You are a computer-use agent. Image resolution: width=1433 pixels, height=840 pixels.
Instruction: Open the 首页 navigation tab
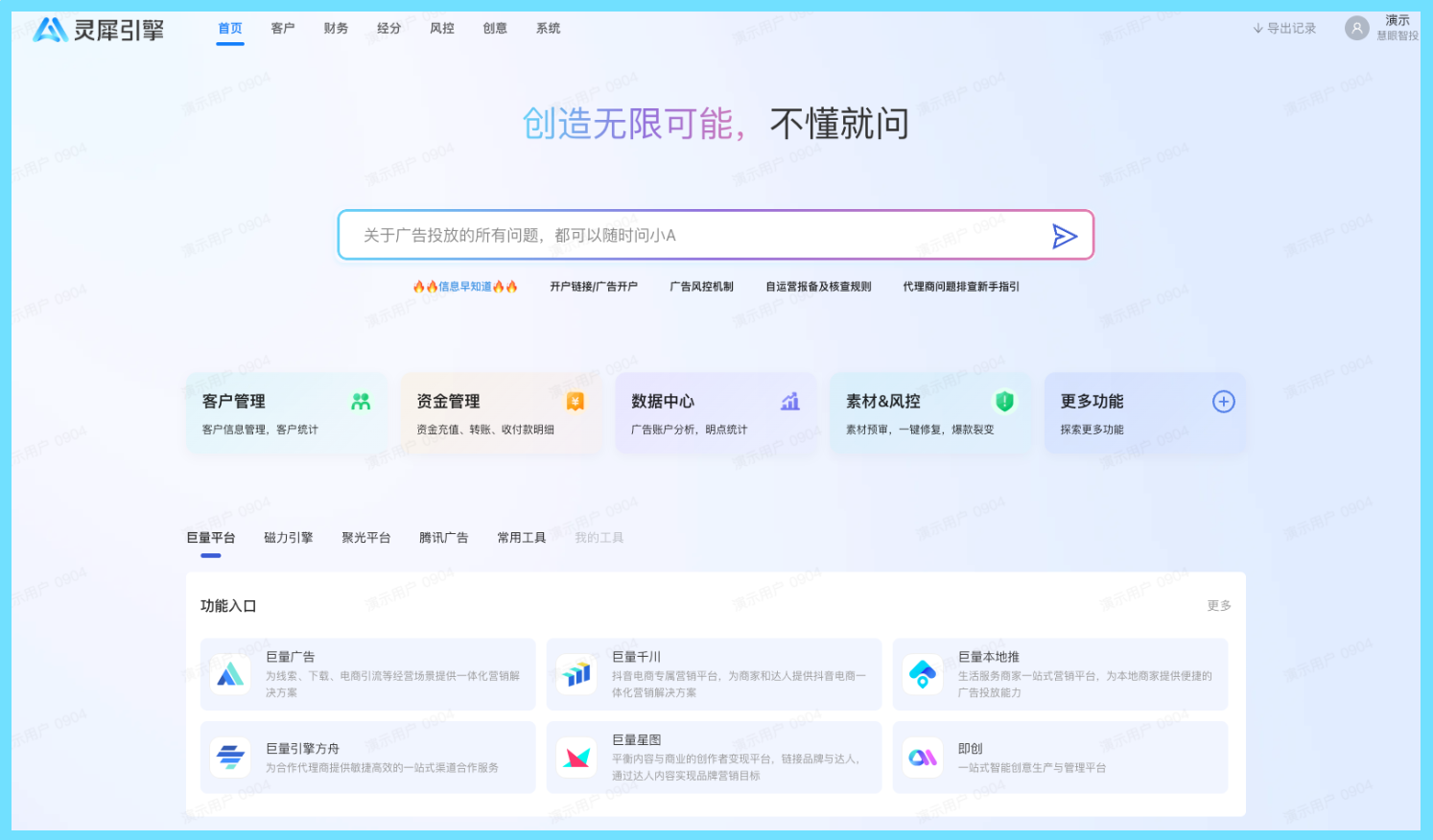tap(230, 29)
